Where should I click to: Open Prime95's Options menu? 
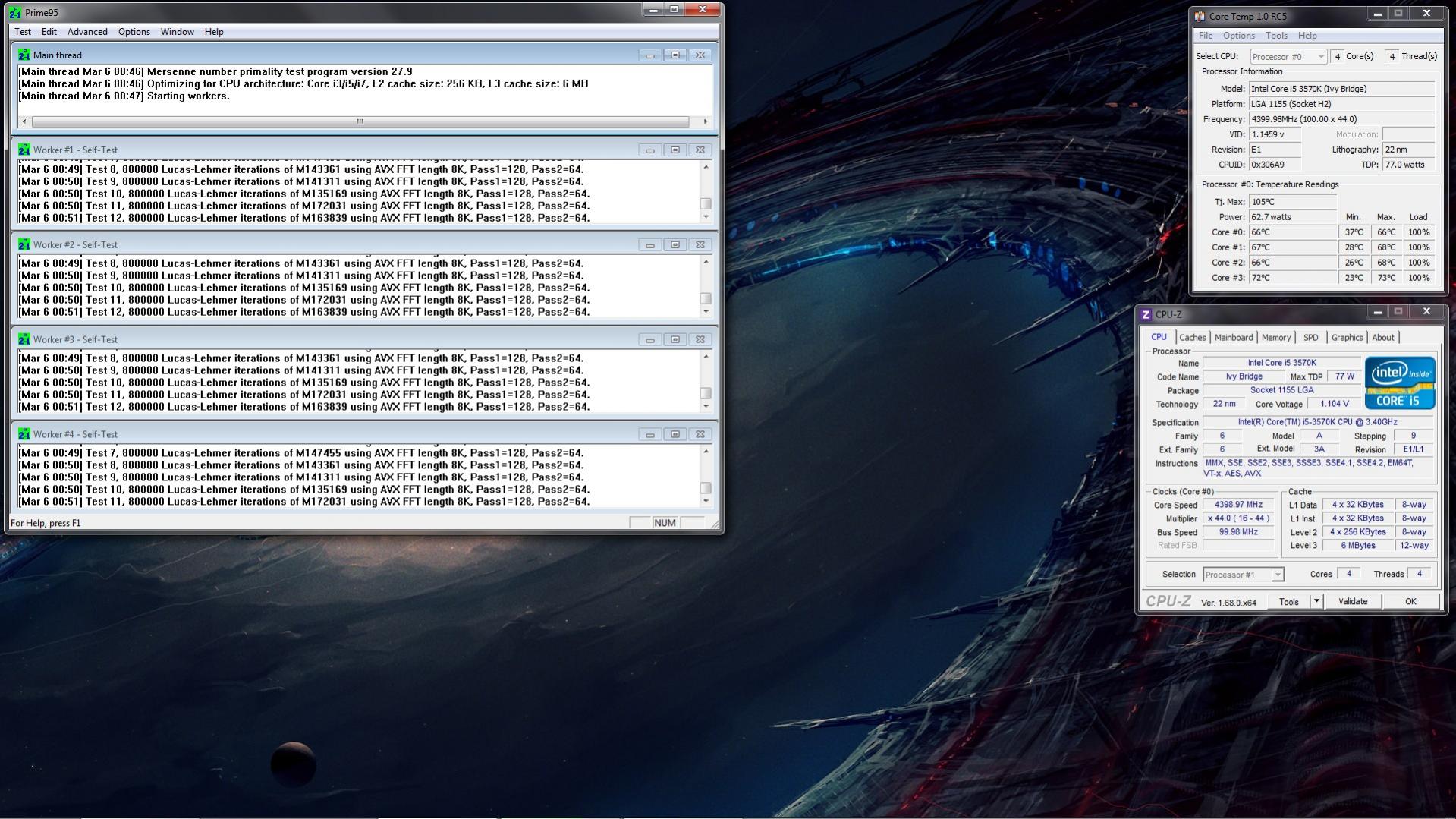(x=134, y=32)
